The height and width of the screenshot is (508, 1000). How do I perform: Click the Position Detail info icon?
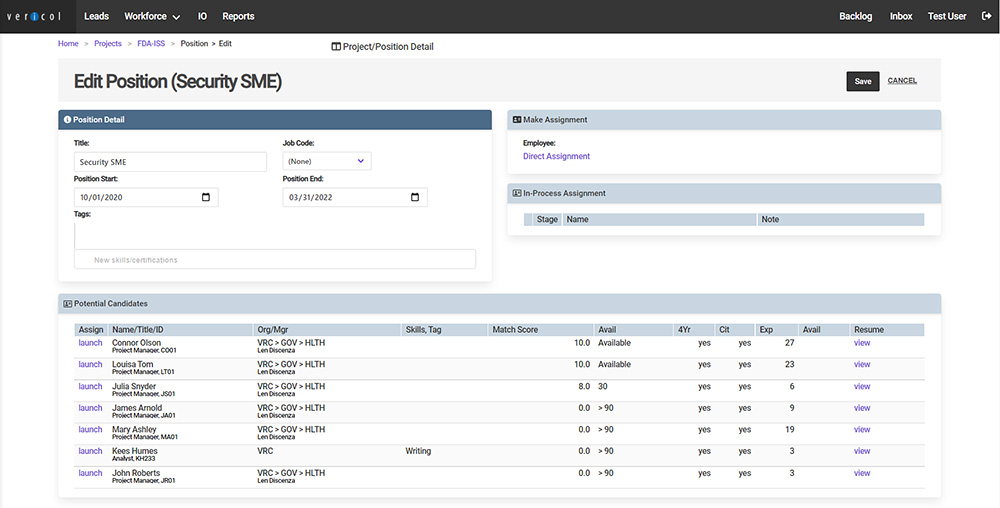67,120
